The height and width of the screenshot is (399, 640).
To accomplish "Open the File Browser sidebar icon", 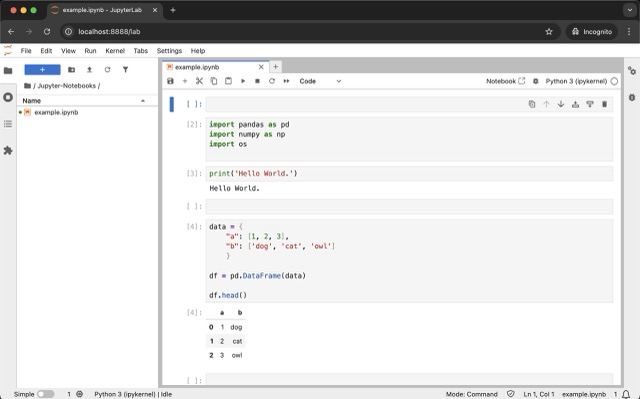I will click(x=8, y=71).
